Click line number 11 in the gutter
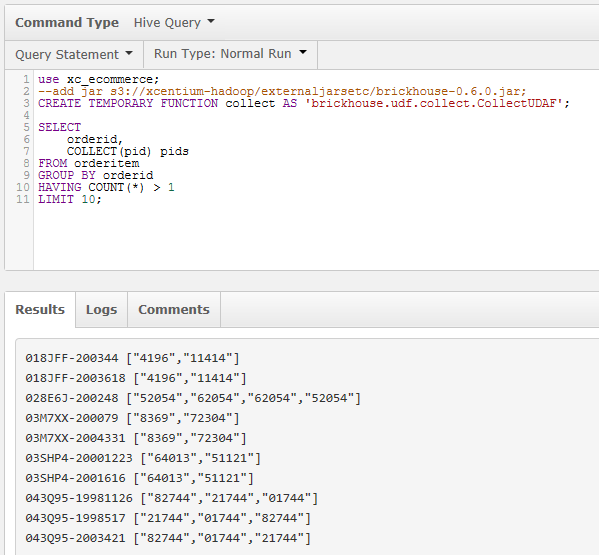Image resolution: width=599 pixels, height=555 pixels. click(x=23, y=199)
